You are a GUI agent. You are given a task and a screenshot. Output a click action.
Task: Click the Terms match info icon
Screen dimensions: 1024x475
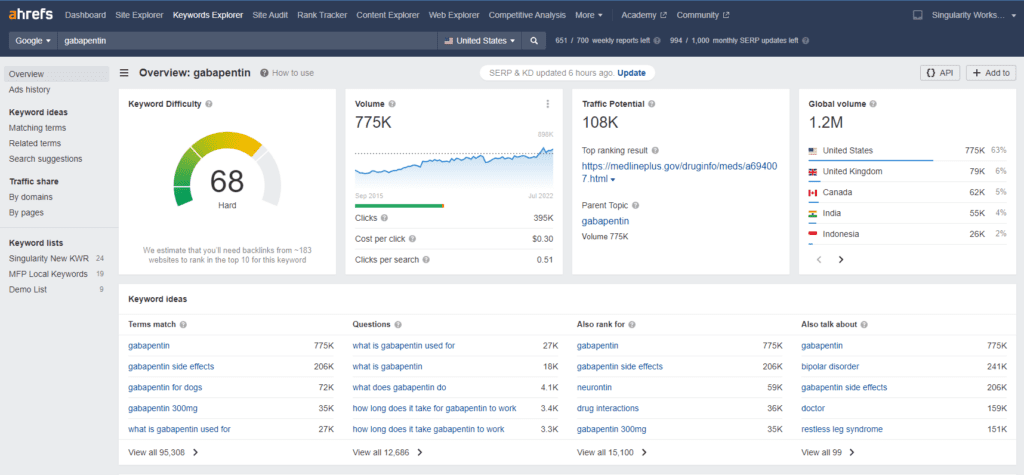click(x=183, y=325)
